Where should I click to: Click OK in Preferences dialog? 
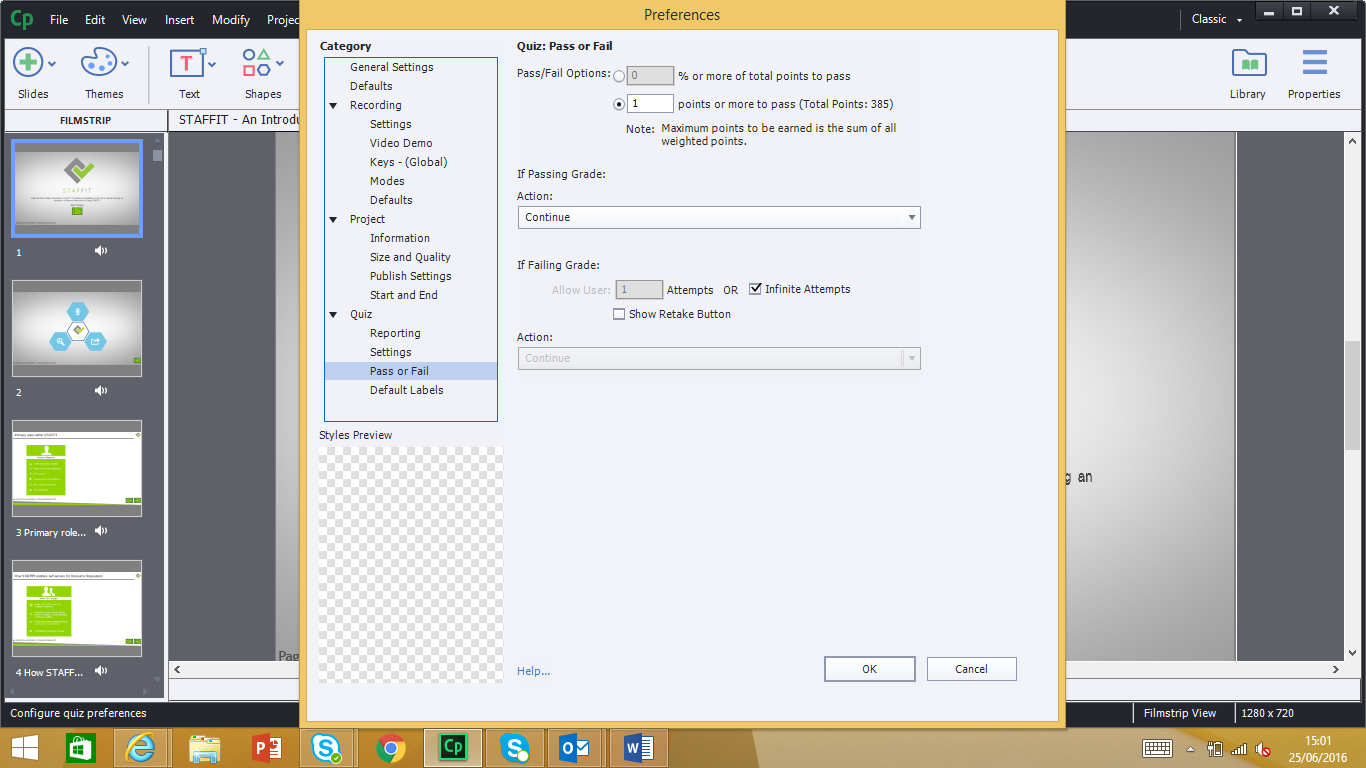point(870,669)
